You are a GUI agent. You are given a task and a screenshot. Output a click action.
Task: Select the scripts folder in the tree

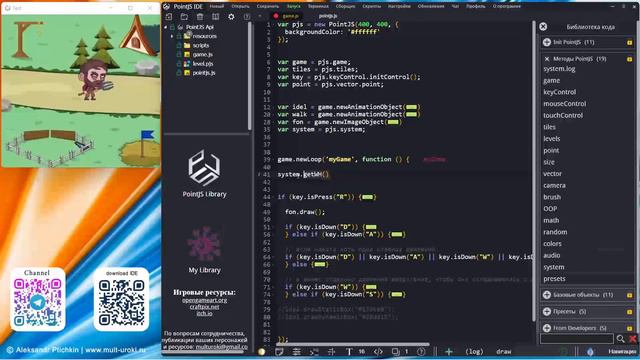[x=200, y=45]
